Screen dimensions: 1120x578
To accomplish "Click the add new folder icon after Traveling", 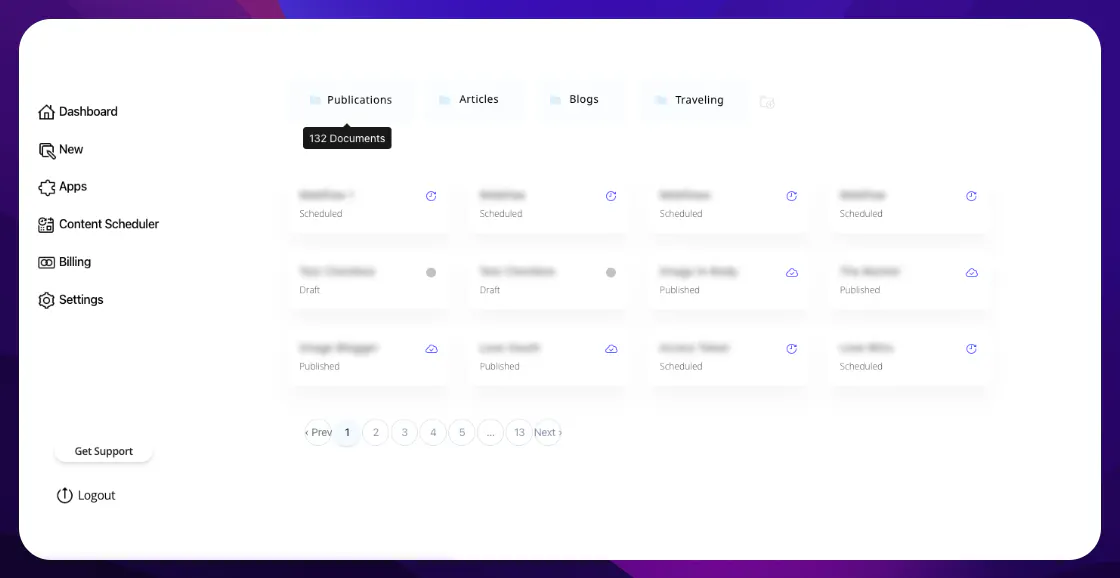I will point(767,102).
